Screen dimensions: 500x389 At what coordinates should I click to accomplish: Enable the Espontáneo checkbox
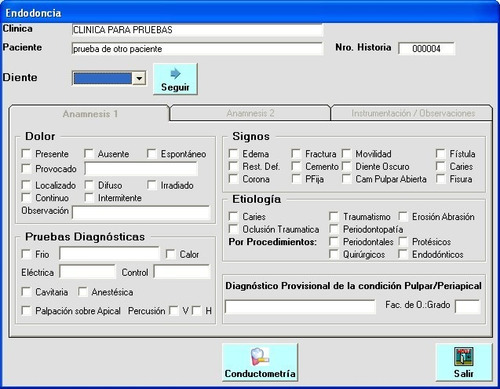pyautogui.click(x=152, y=154)
